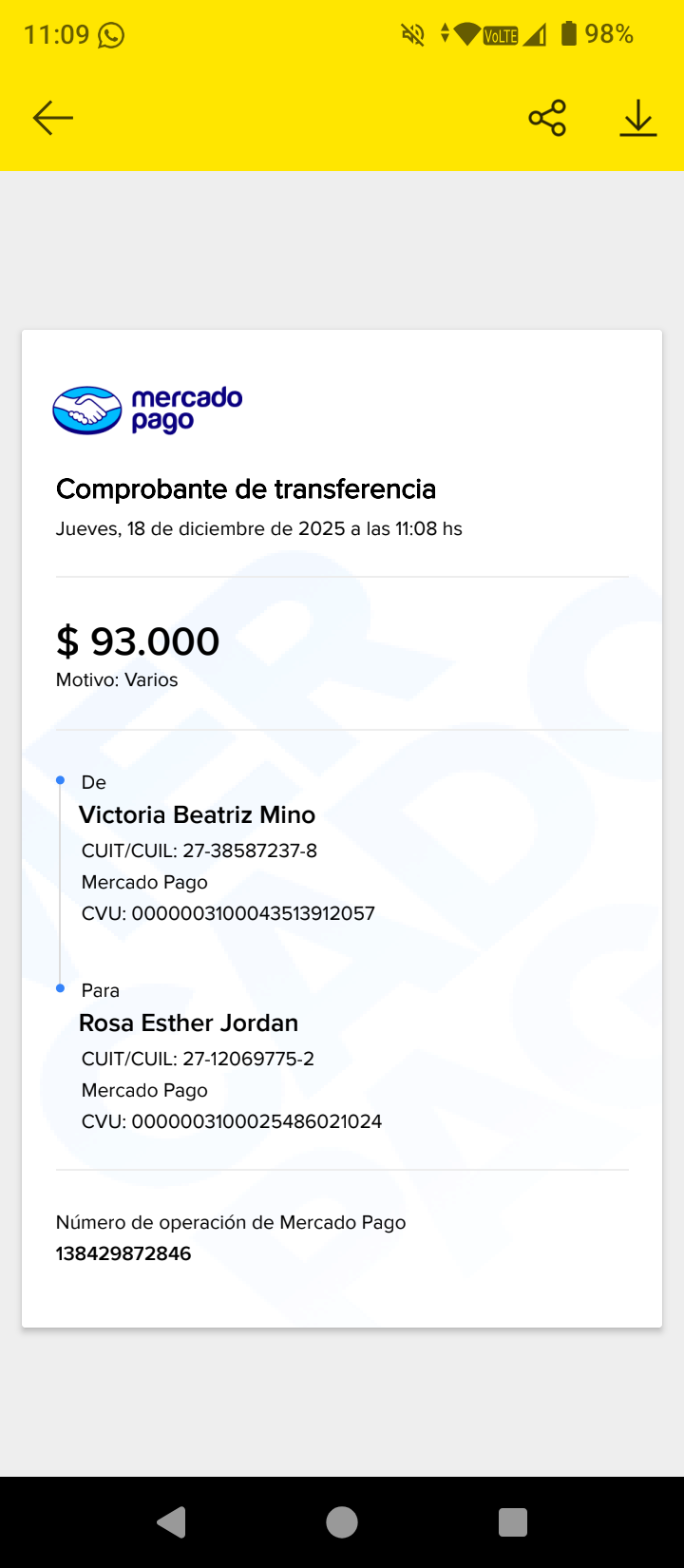This screenshot has height=1568, width=684.
Task: Select the $ 93.000 amount
Action: [138, 641]
